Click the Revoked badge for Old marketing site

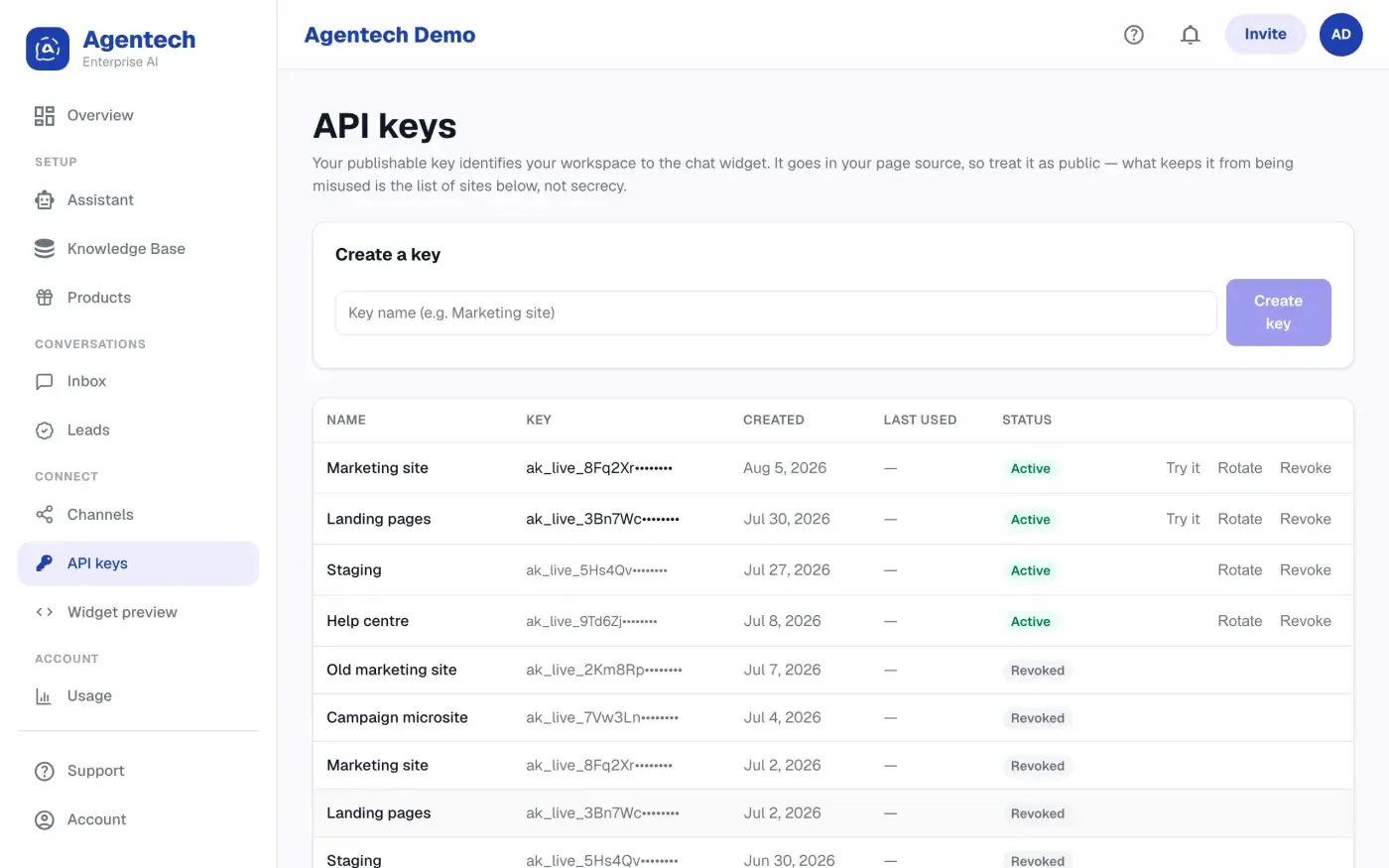coord(1038,671)
